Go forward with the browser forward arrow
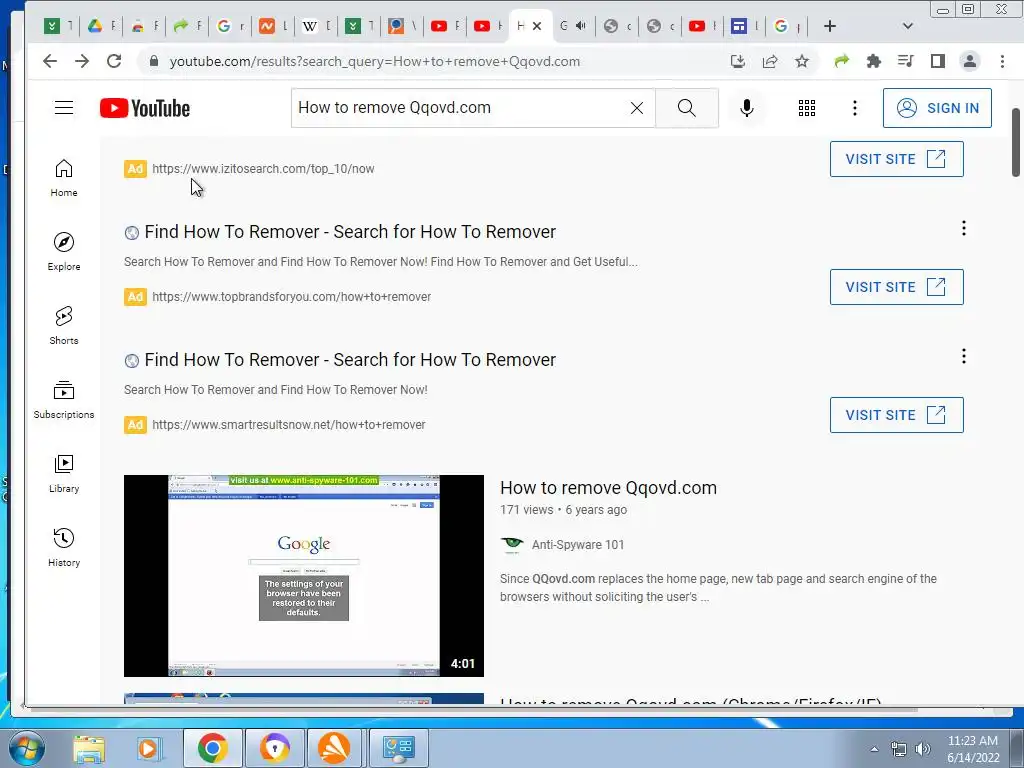The image size is (1024, 768). pos(82,61)
